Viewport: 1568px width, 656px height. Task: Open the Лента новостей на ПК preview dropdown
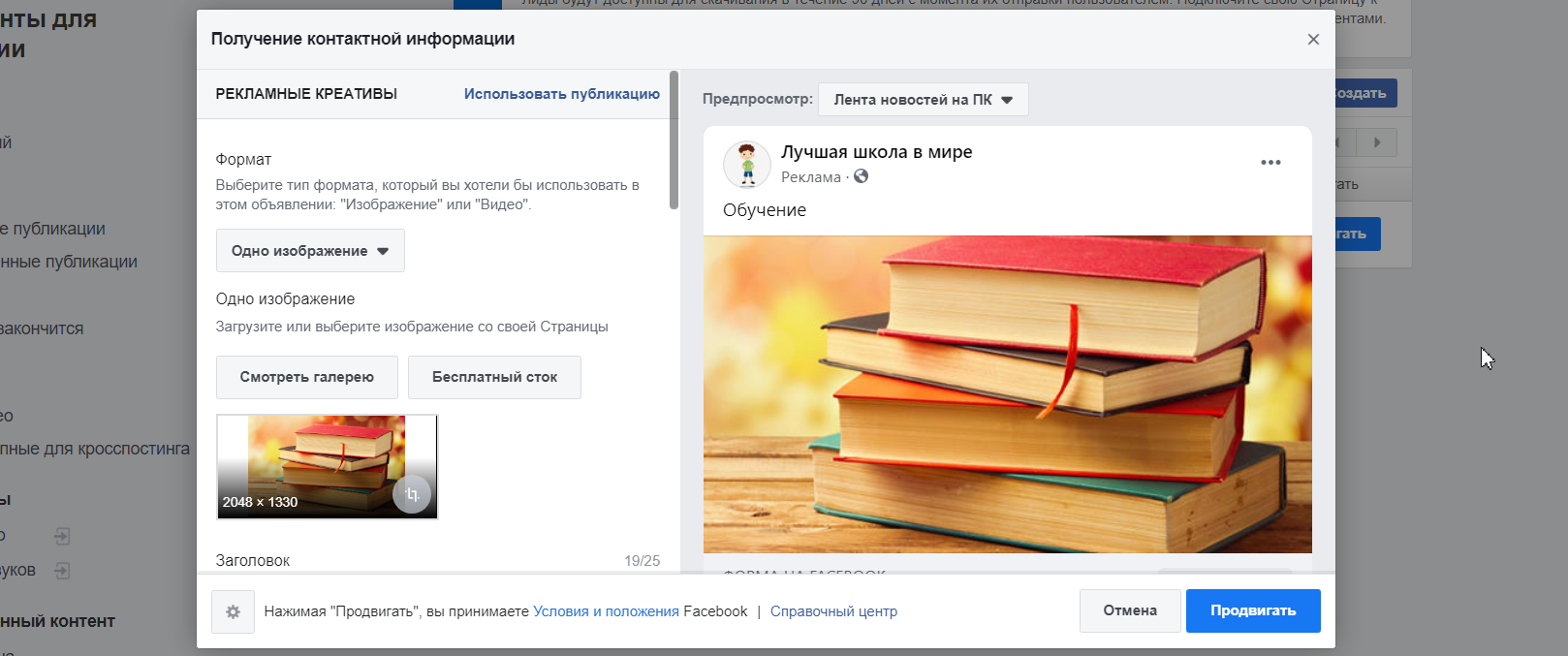pos(923,100)
